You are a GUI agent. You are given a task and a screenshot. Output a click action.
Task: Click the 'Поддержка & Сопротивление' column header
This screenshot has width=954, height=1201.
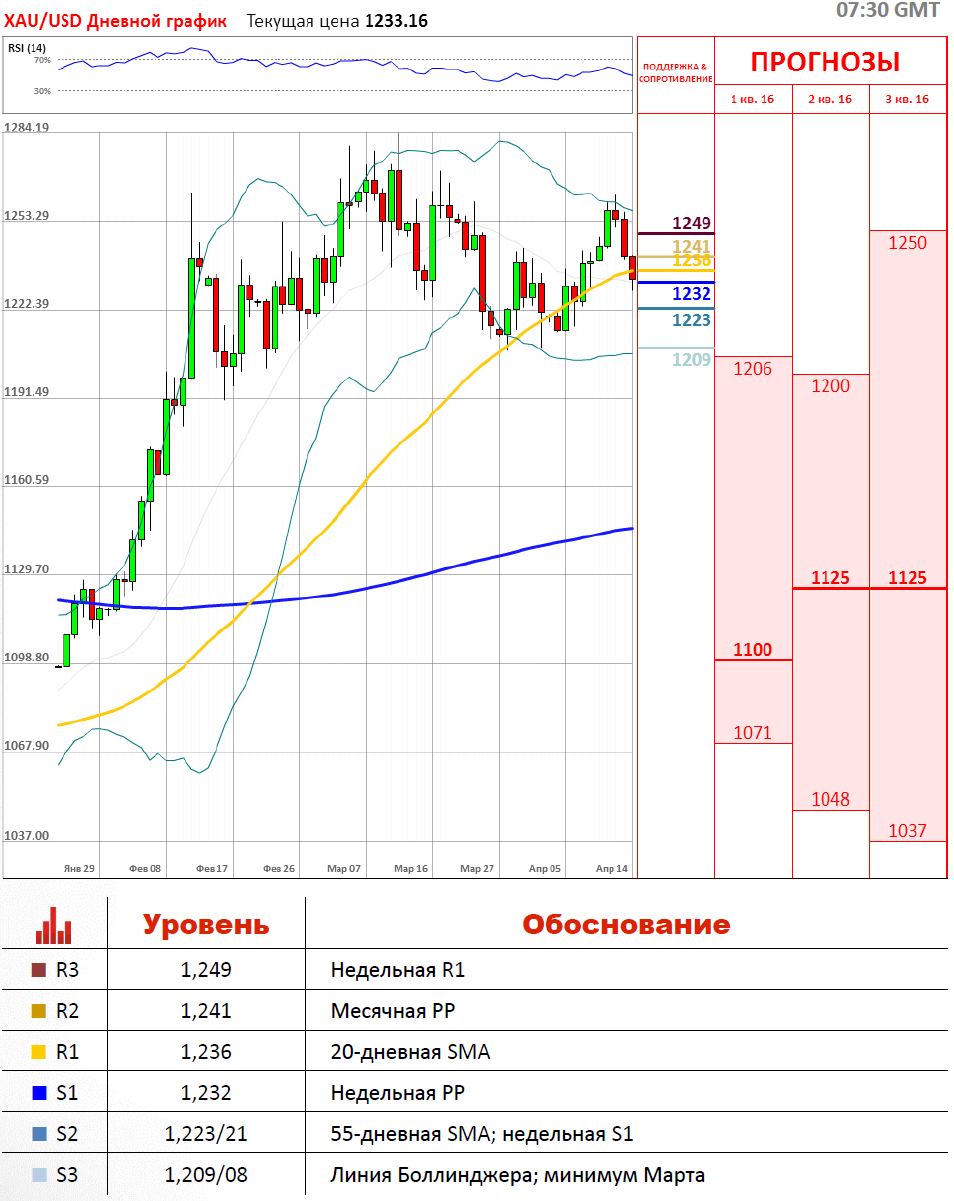[x=675, y=72]
